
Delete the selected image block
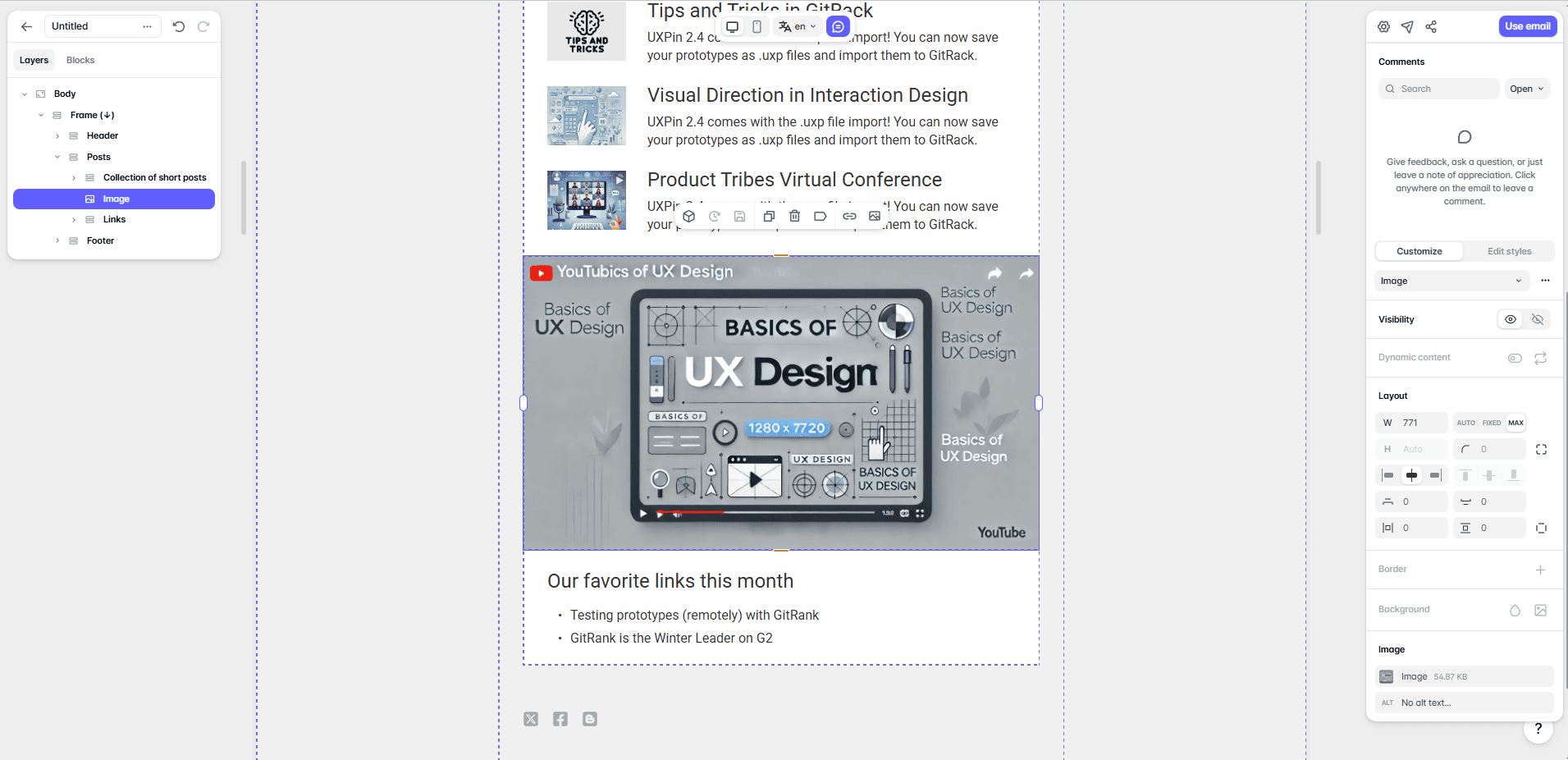pyautogui.click(x=794, y=217)
